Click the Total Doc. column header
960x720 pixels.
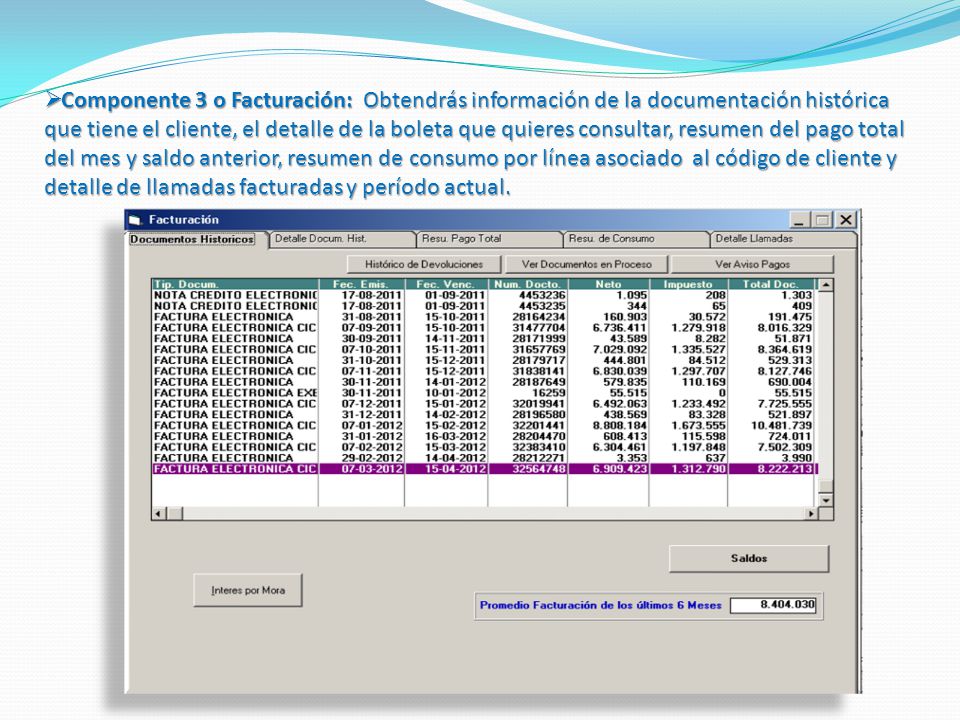pos(771,284)
